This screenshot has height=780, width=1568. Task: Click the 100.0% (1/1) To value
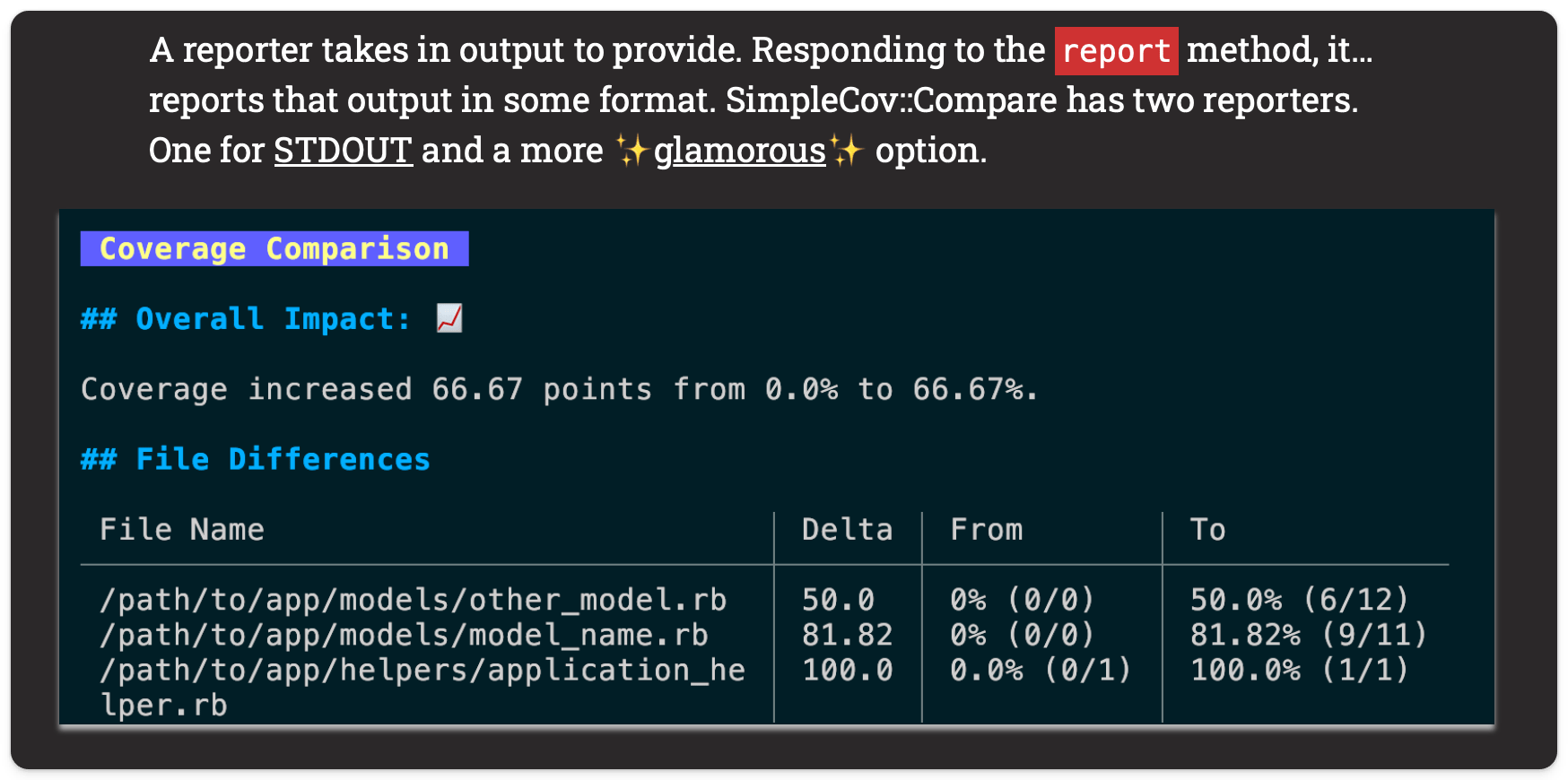click(x=1299, y=671)
